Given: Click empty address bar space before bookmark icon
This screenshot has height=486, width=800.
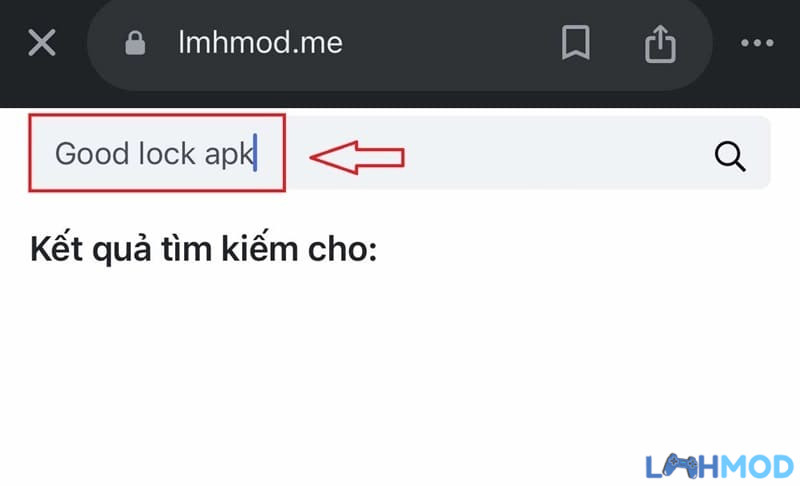Looking at the screenshot, I should (x=449, y=43).
